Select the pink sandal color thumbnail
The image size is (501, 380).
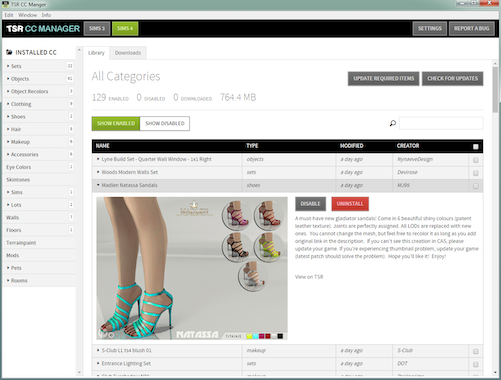click(x=236, y=215)
